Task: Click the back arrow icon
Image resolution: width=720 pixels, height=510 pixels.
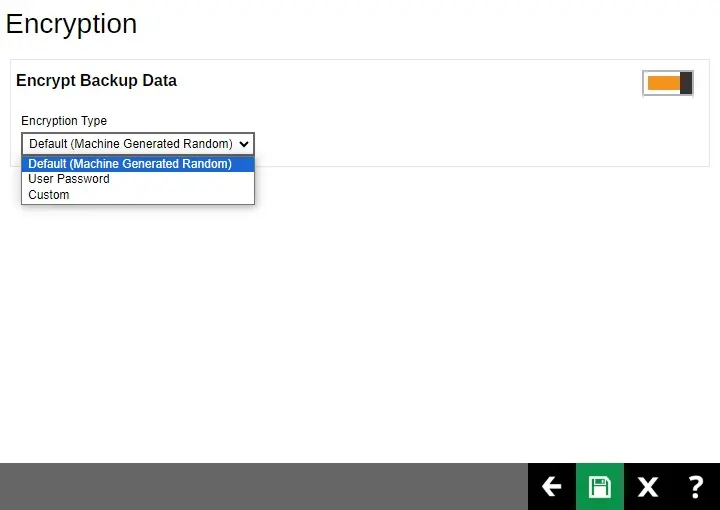Action: pos(551,487)
